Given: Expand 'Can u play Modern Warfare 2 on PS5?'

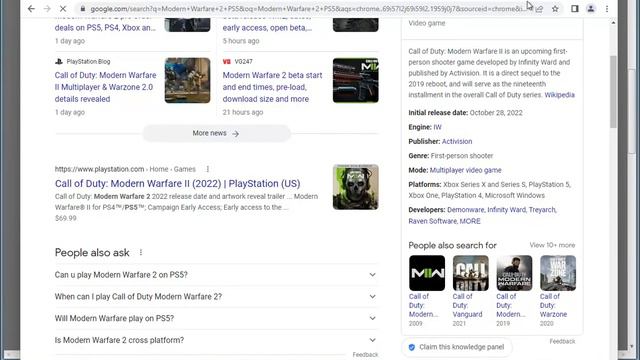Looking at the screenshot, I should (x=216, y=275).
